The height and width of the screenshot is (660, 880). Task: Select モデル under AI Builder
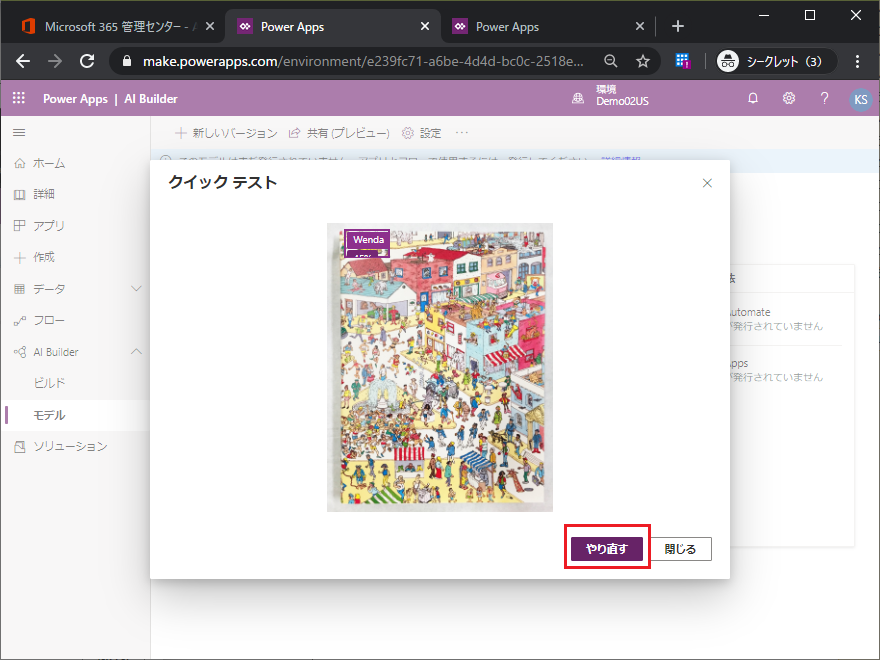pos(75,415)
